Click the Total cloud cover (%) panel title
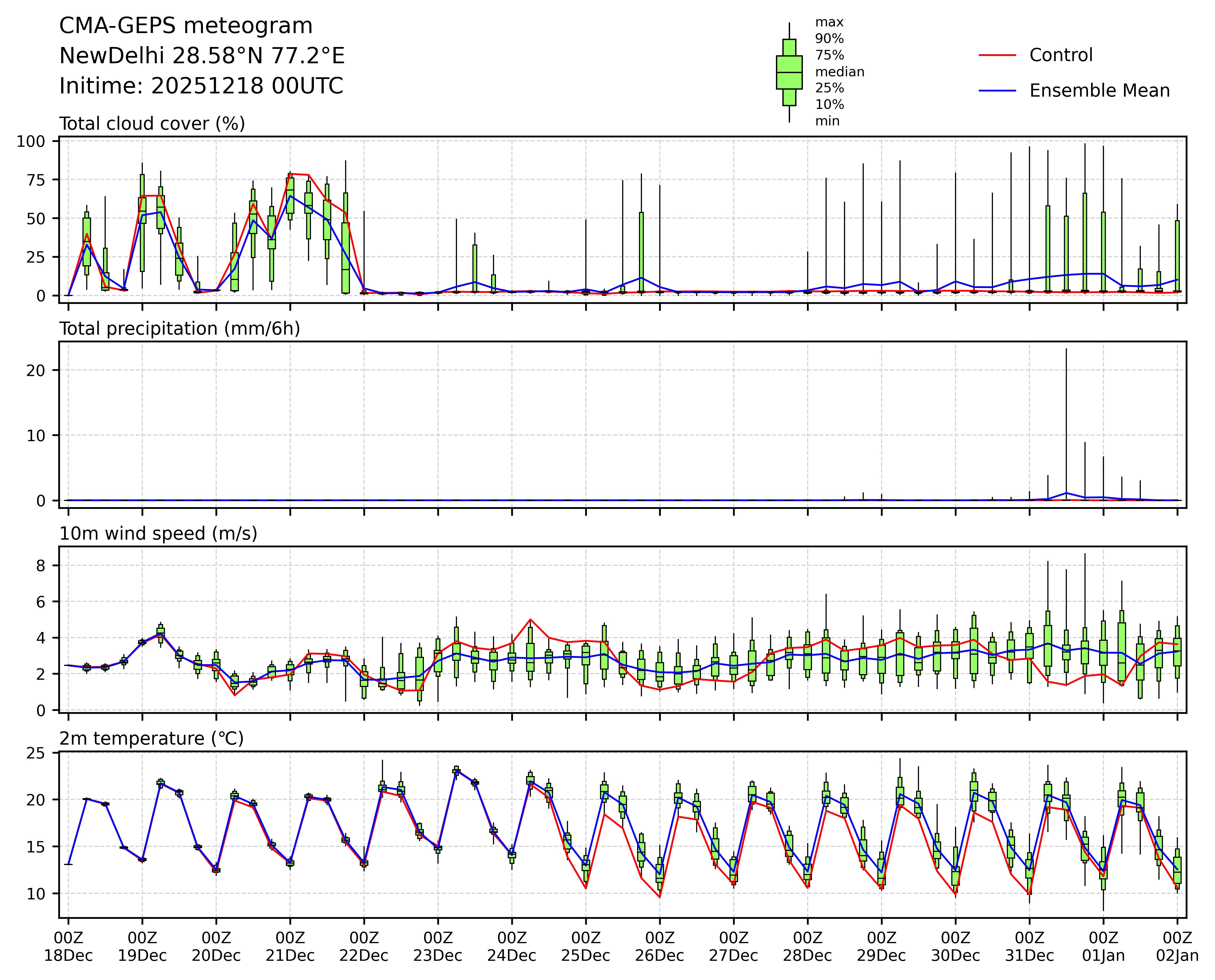This screenshot has height=980, width=1215. coord(152,124)
